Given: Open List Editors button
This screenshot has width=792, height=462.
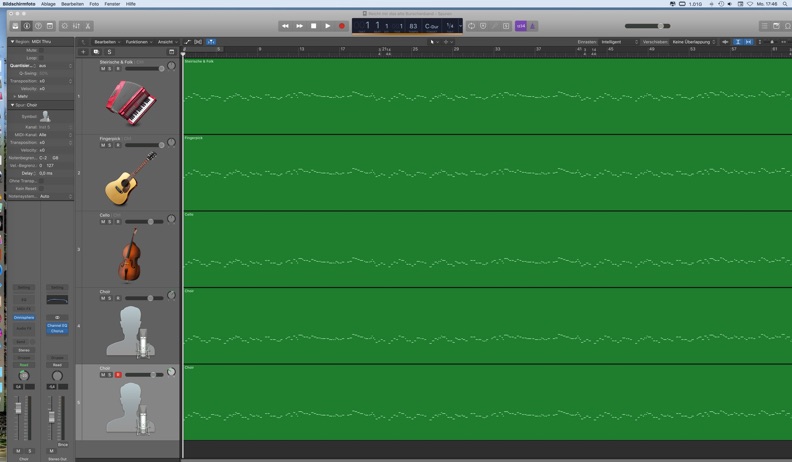Looking at the screenshot, I should [765, 26].
